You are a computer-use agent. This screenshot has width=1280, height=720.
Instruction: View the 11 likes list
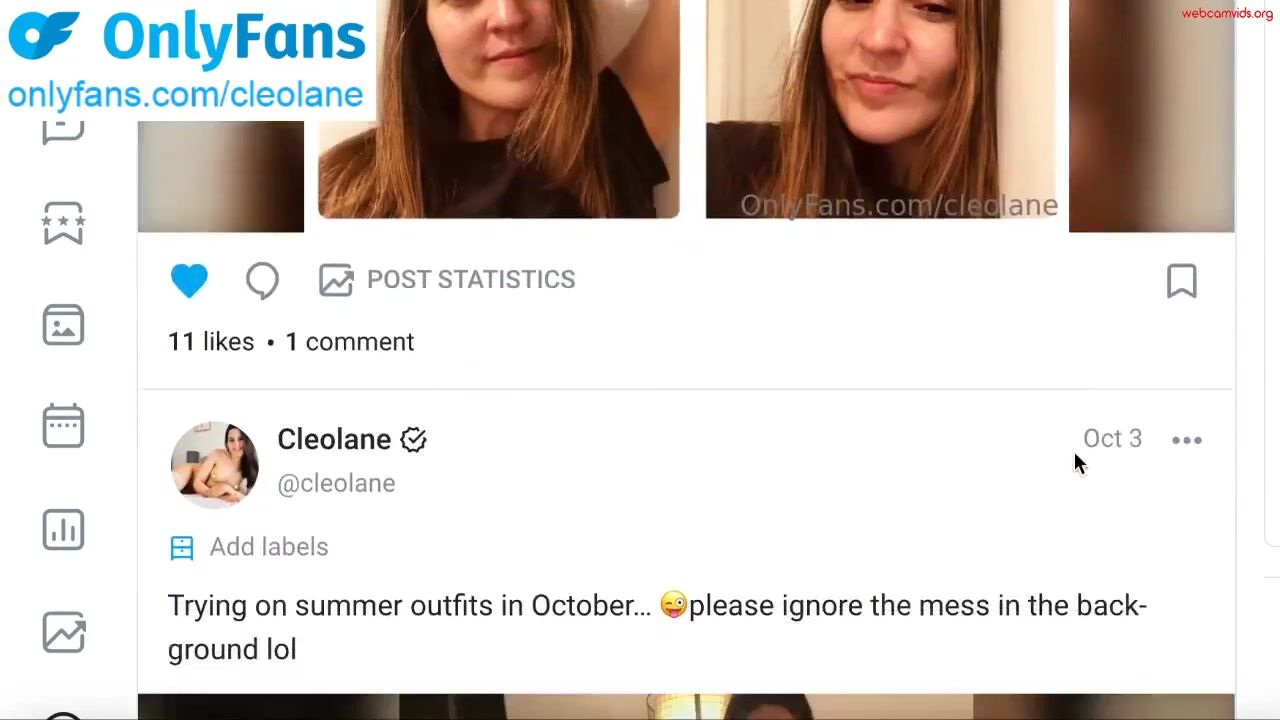click(x=211, y=342)
